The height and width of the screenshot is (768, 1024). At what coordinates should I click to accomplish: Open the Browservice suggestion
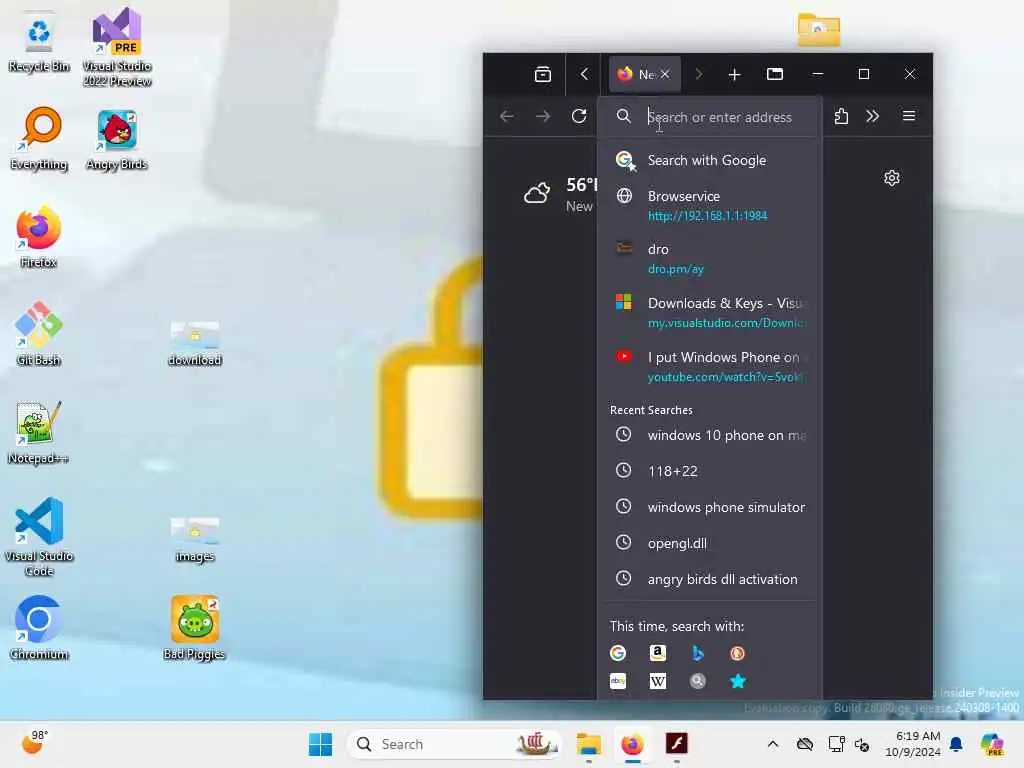[x=709, y=205]
